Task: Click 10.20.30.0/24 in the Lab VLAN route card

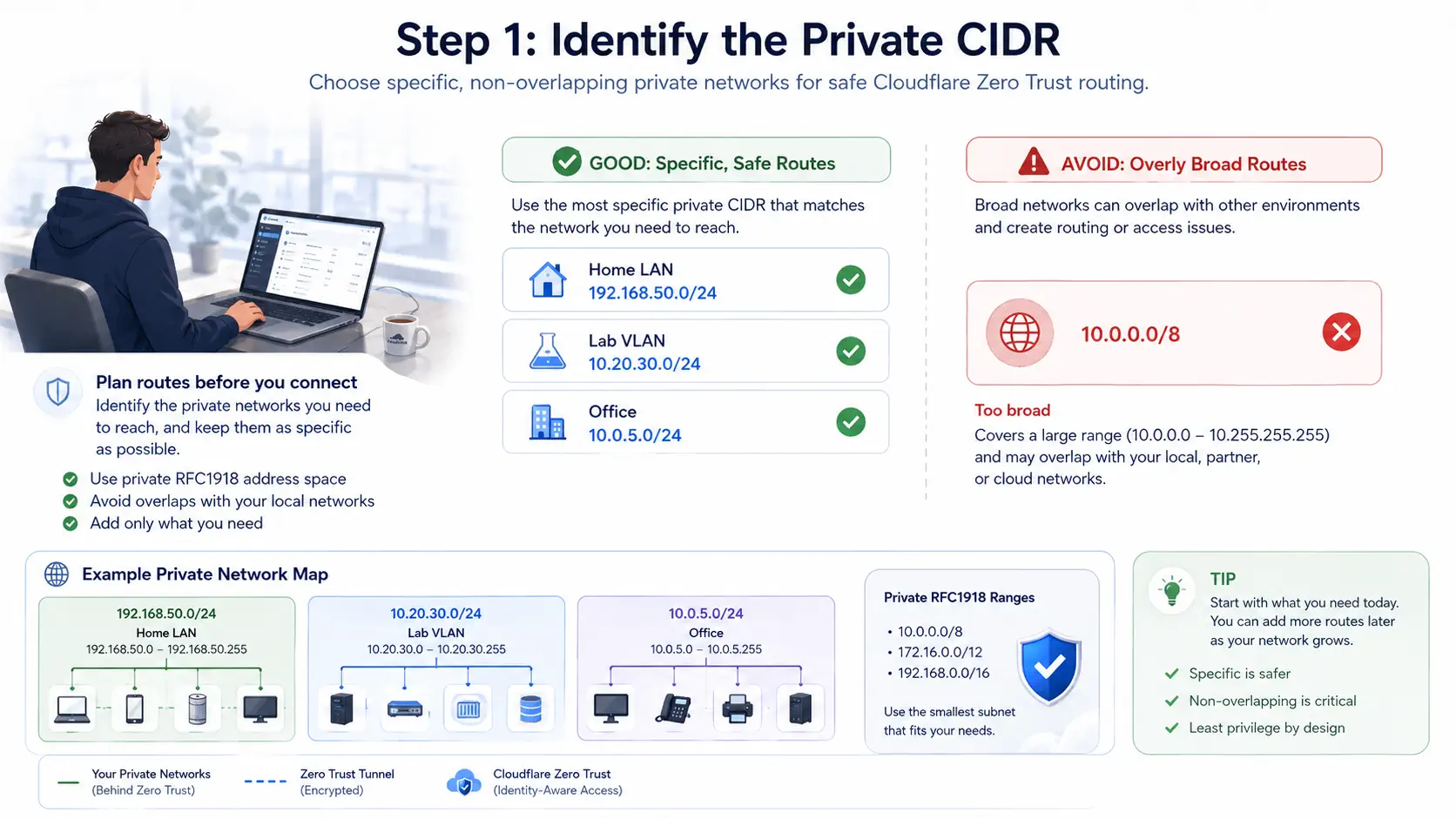Action: click(x=644, y=364)
